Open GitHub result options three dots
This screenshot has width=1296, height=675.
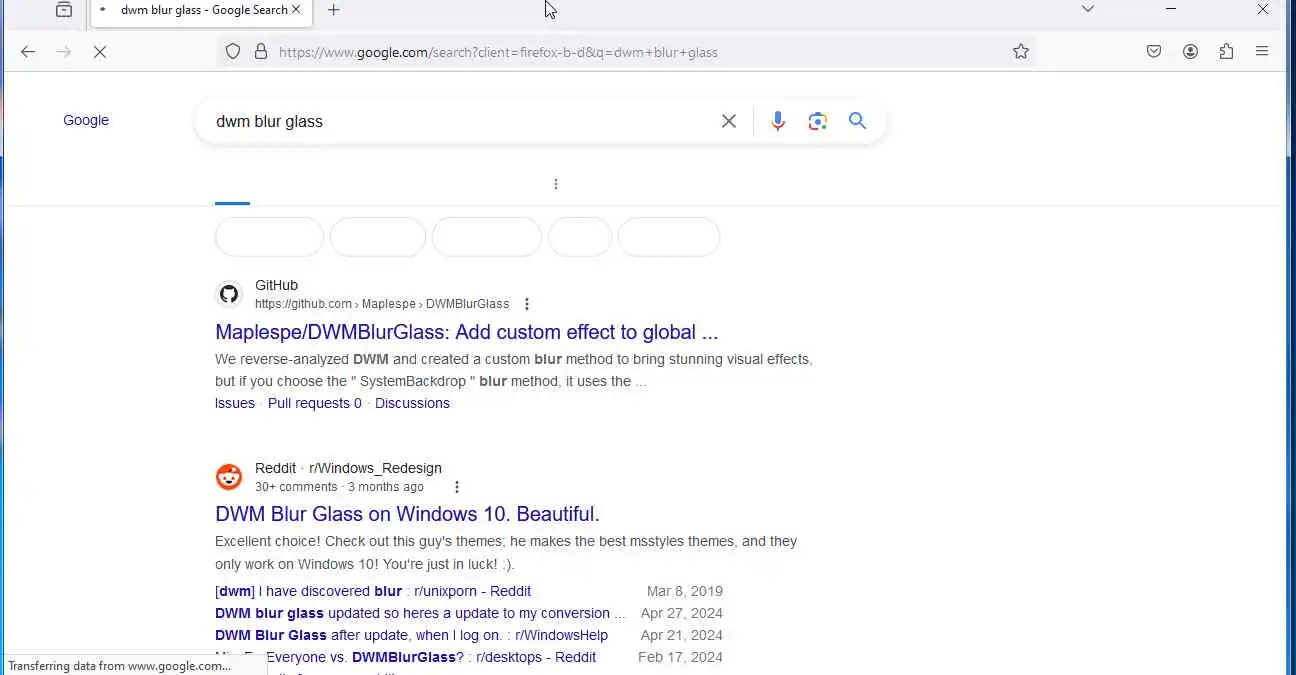click(527, 304)
